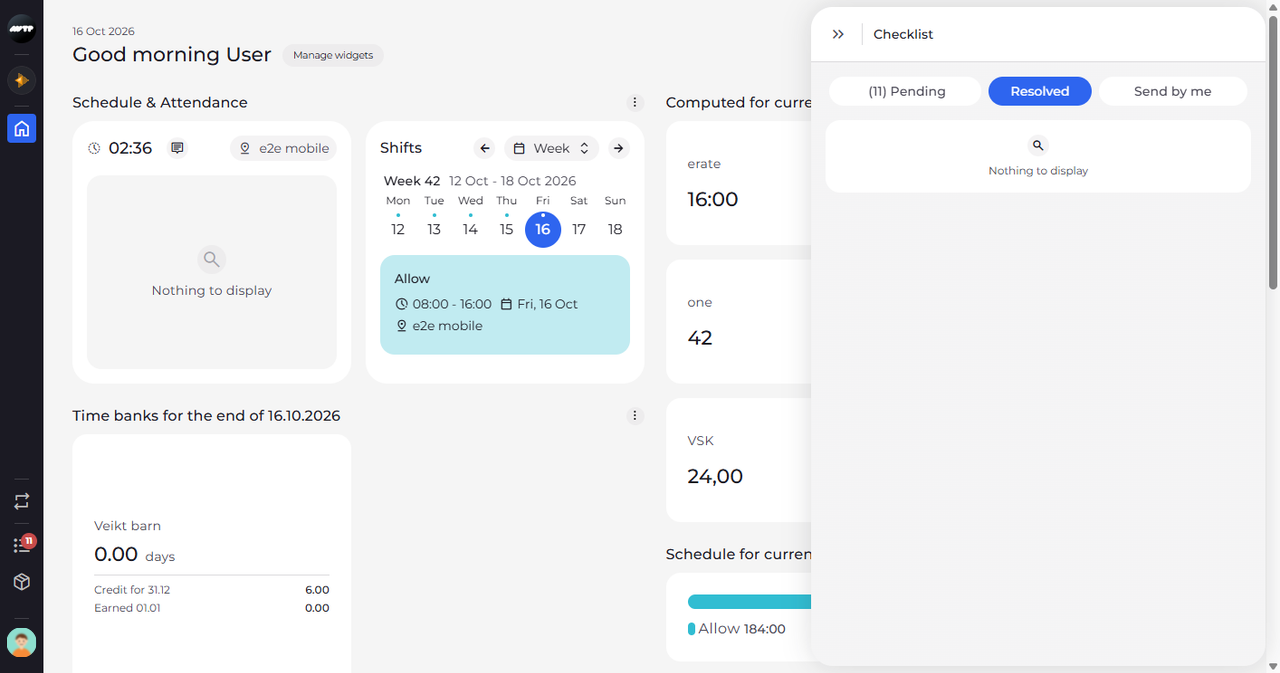Open the orange star sidebar icon

tap(22, 80)
